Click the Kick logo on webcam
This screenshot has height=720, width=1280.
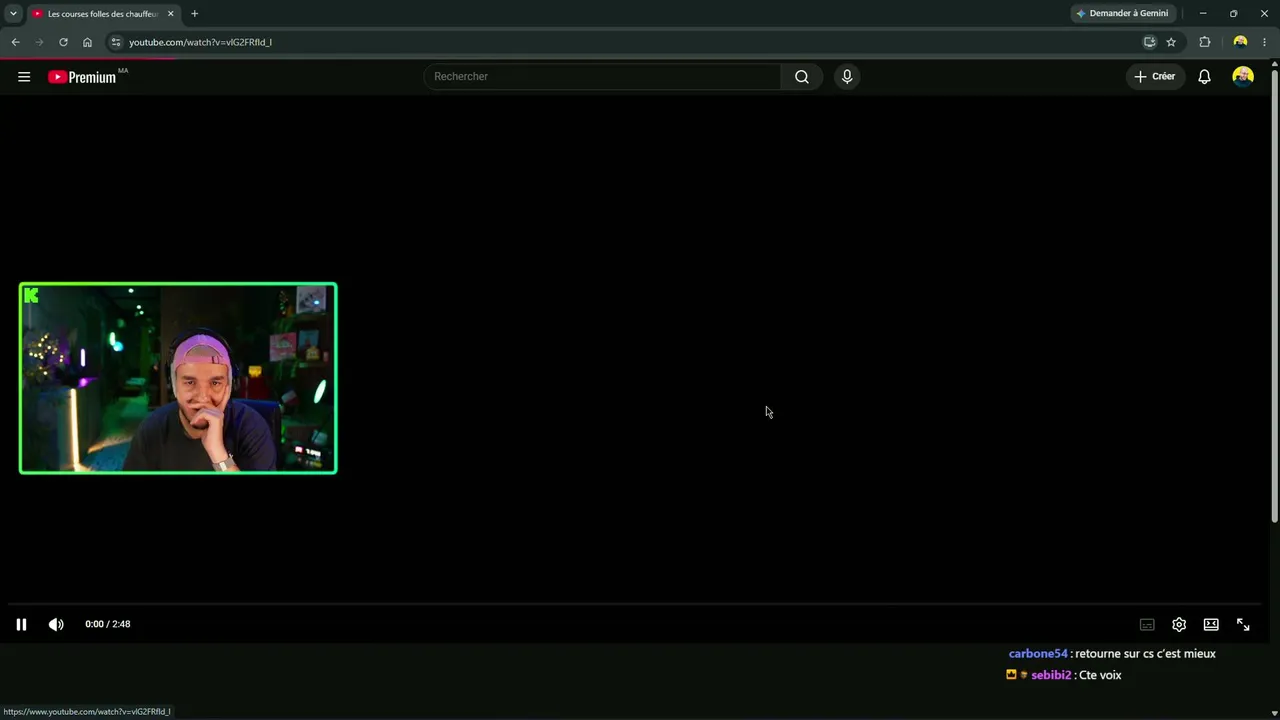[31, 295]
